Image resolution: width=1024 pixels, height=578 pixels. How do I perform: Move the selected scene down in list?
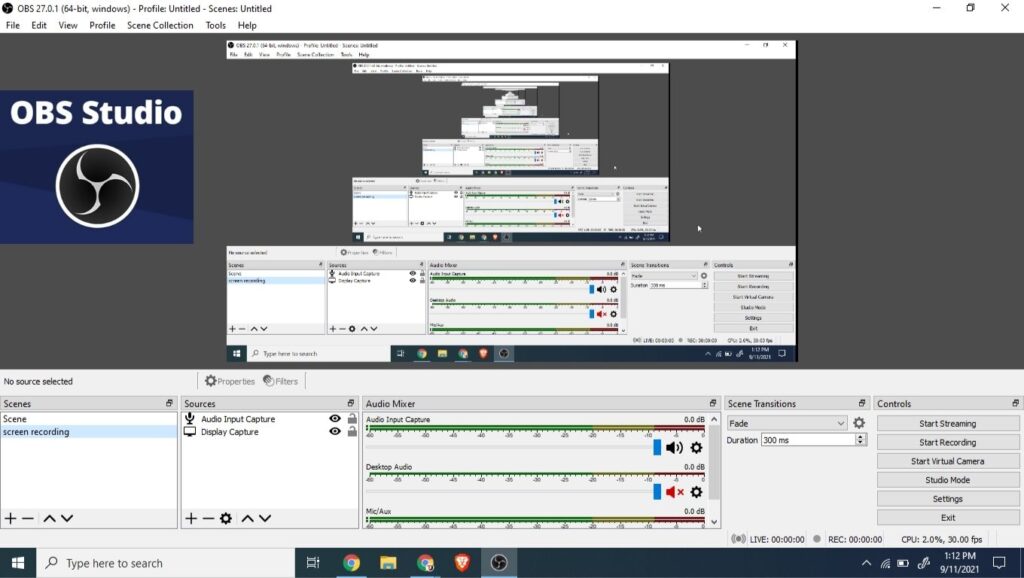tap(67, 518)
